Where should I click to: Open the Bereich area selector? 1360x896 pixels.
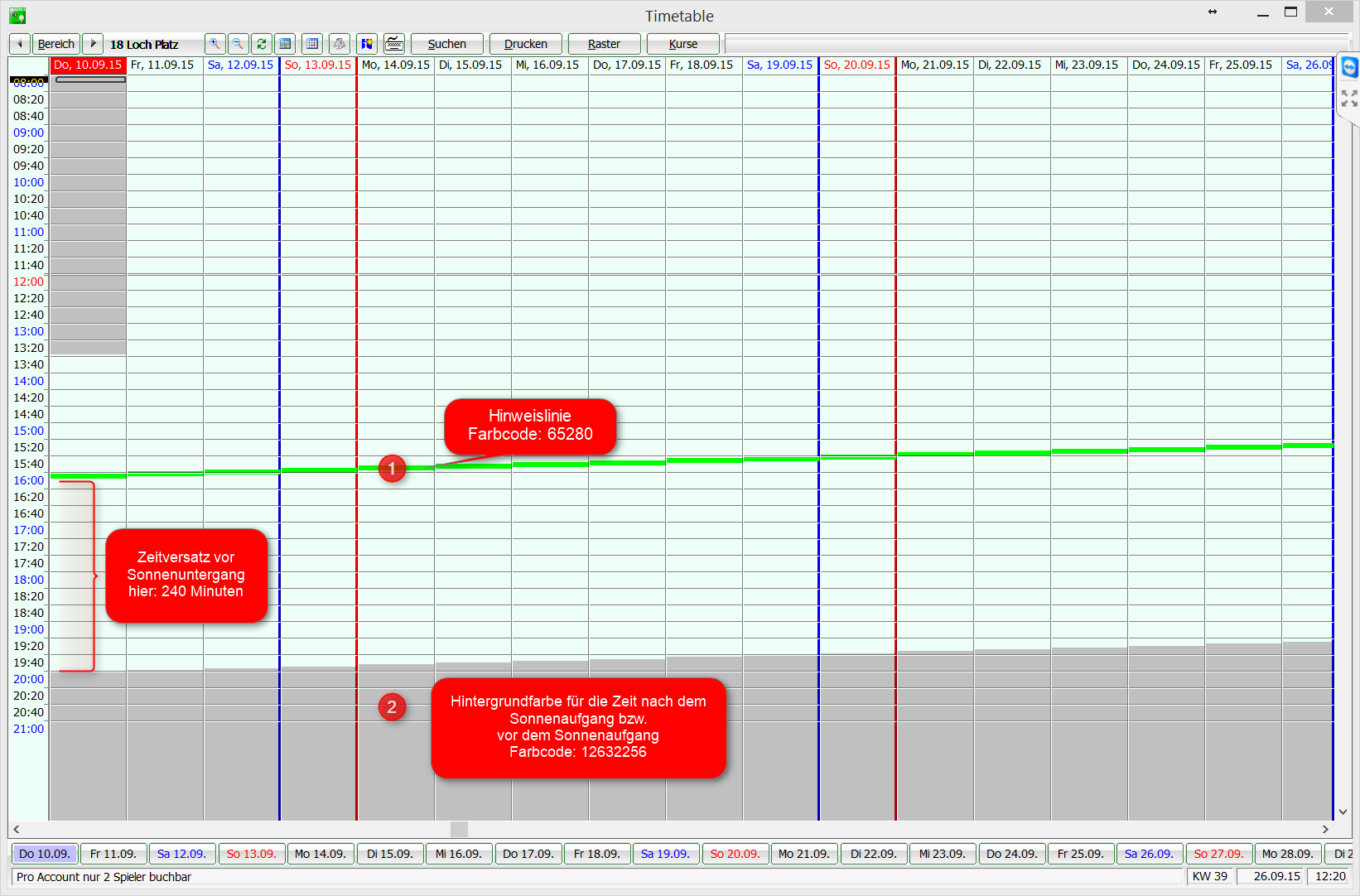point(56,44)
